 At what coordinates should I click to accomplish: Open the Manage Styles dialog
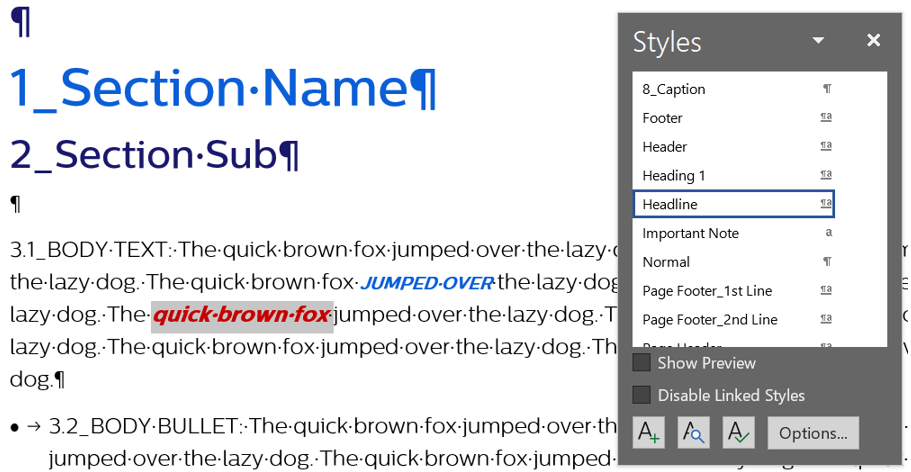point(739,433)
